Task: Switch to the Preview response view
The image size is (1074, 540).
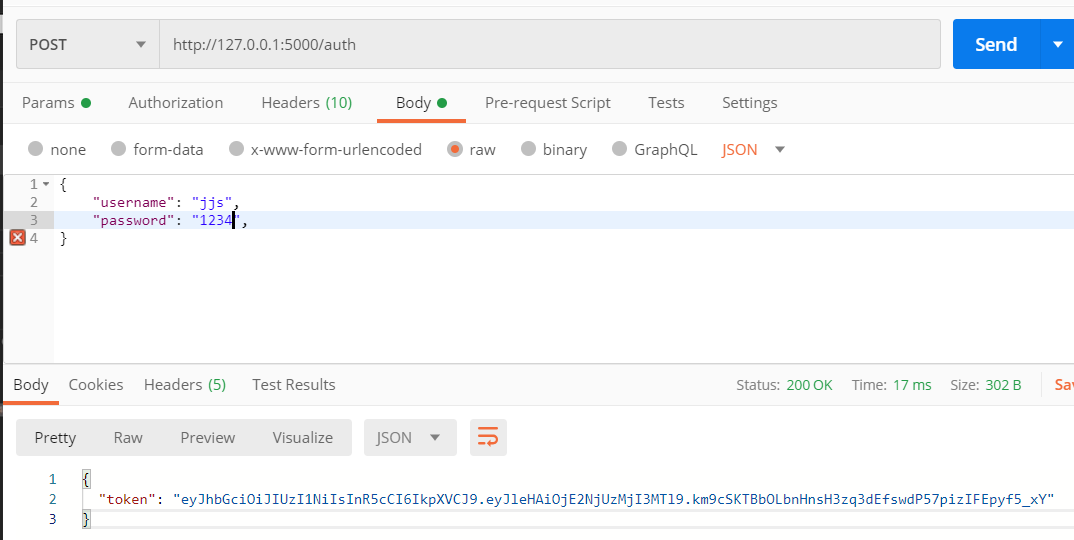Action: coord(208,437)
